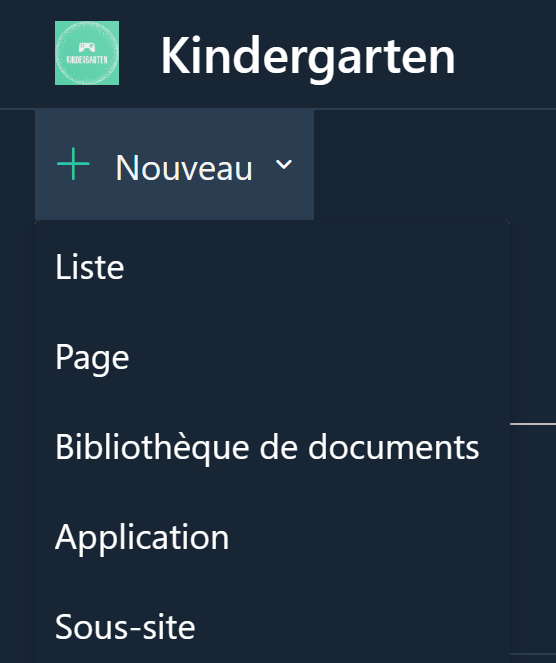Go to home via Kindergarten heading
This screenshot has height=663, width=556.
308,57
